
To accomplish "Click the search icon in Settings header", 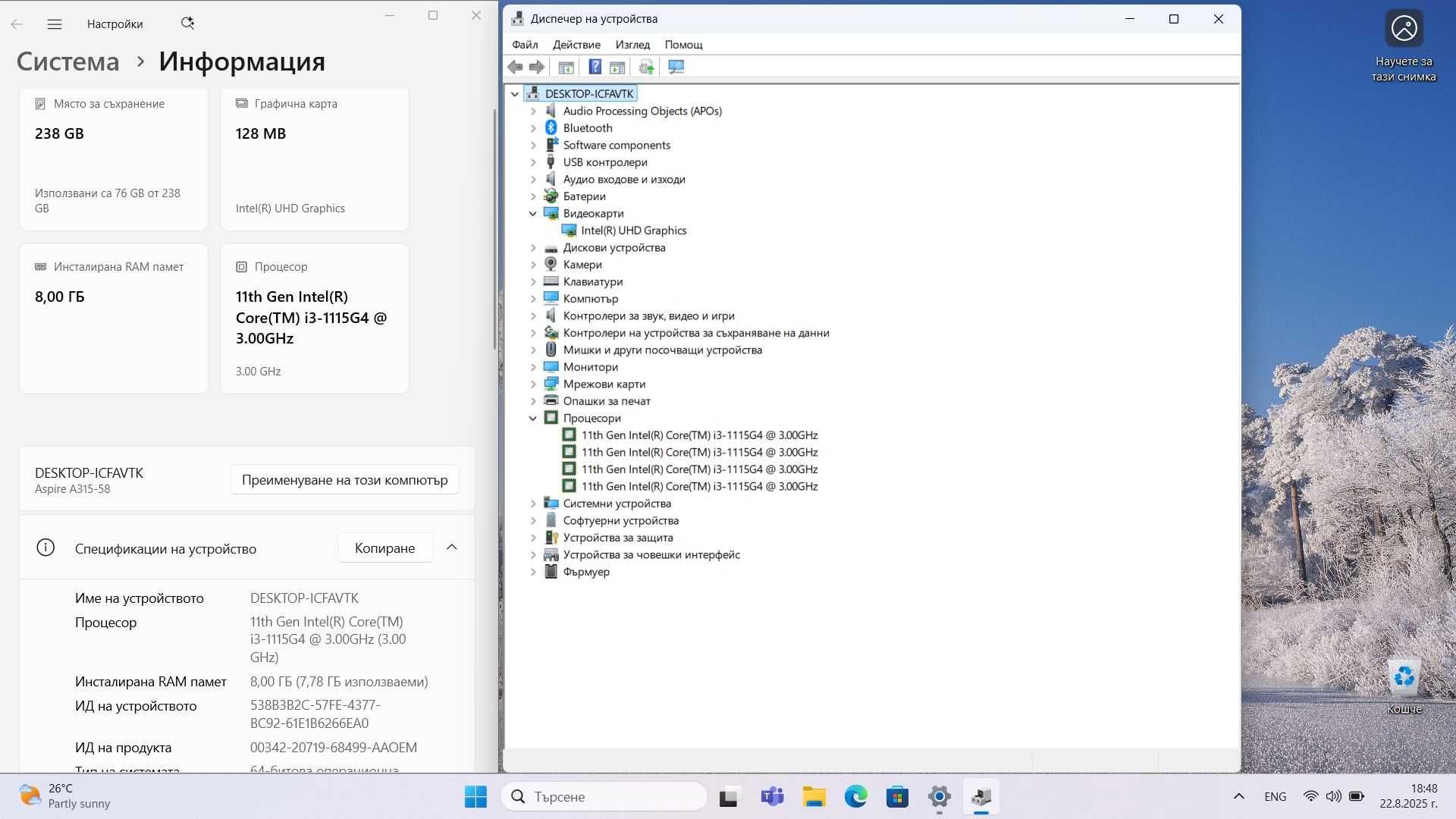I will [x=187, y=24].
